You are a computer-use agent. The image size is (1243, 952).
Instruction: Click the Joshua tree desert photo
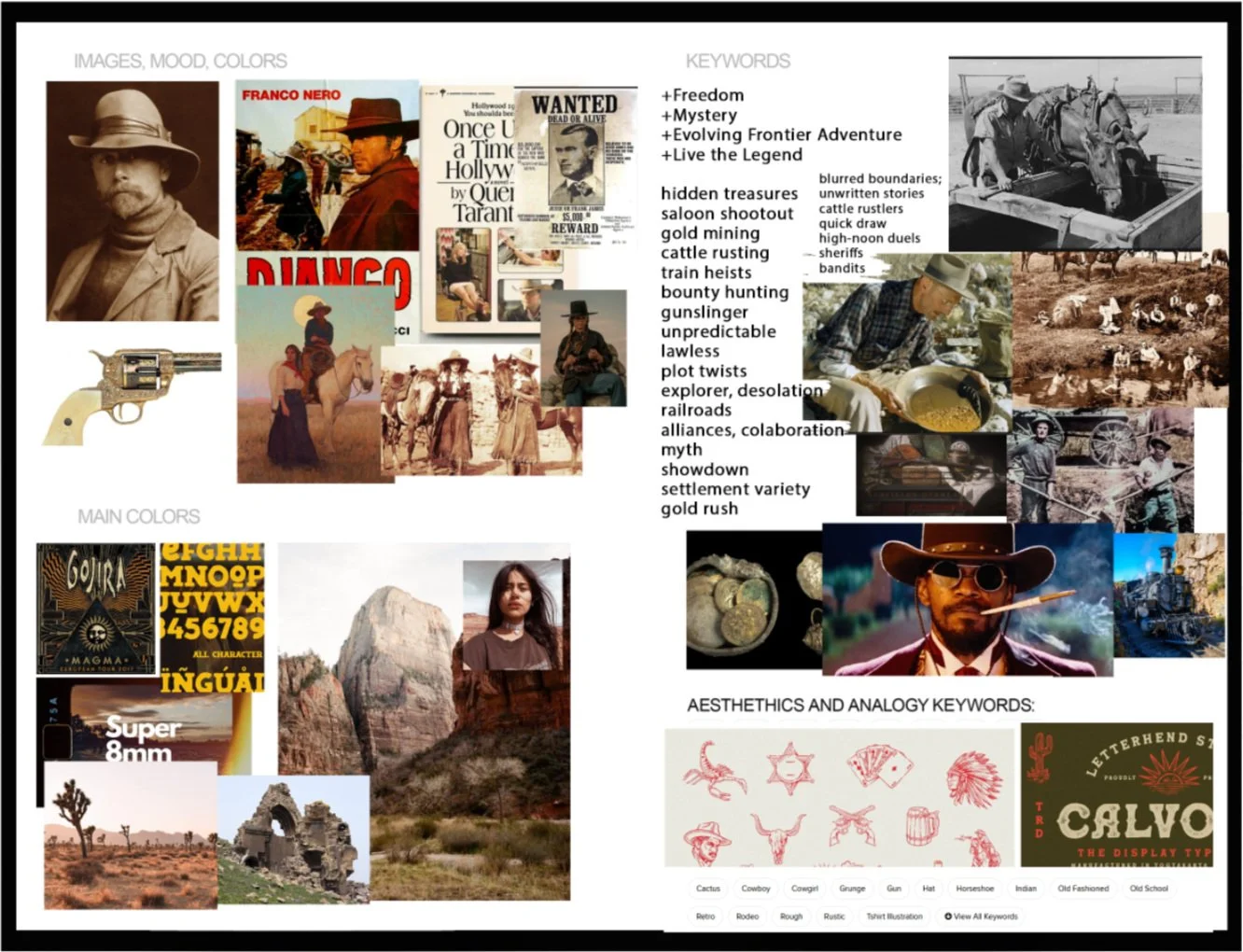pos(131,834)
